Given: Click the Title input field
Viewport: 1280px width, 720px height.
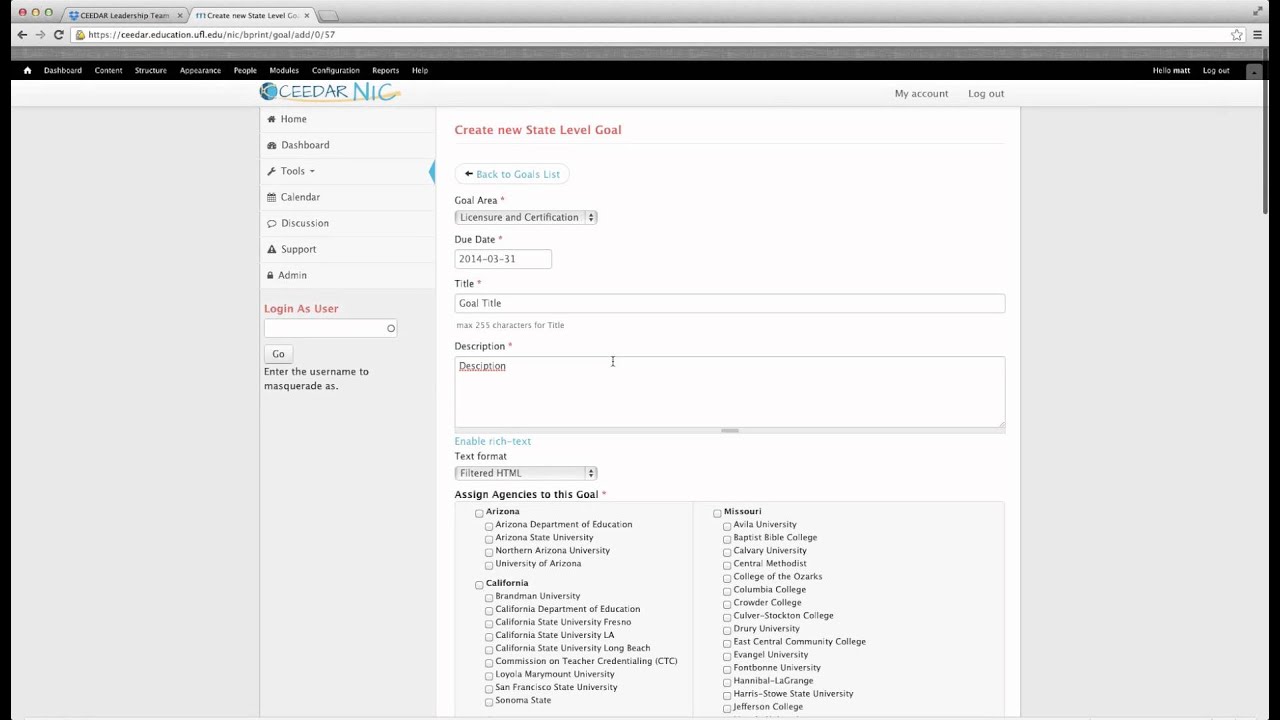Looking at the screenshot, I should click(730, 303).
